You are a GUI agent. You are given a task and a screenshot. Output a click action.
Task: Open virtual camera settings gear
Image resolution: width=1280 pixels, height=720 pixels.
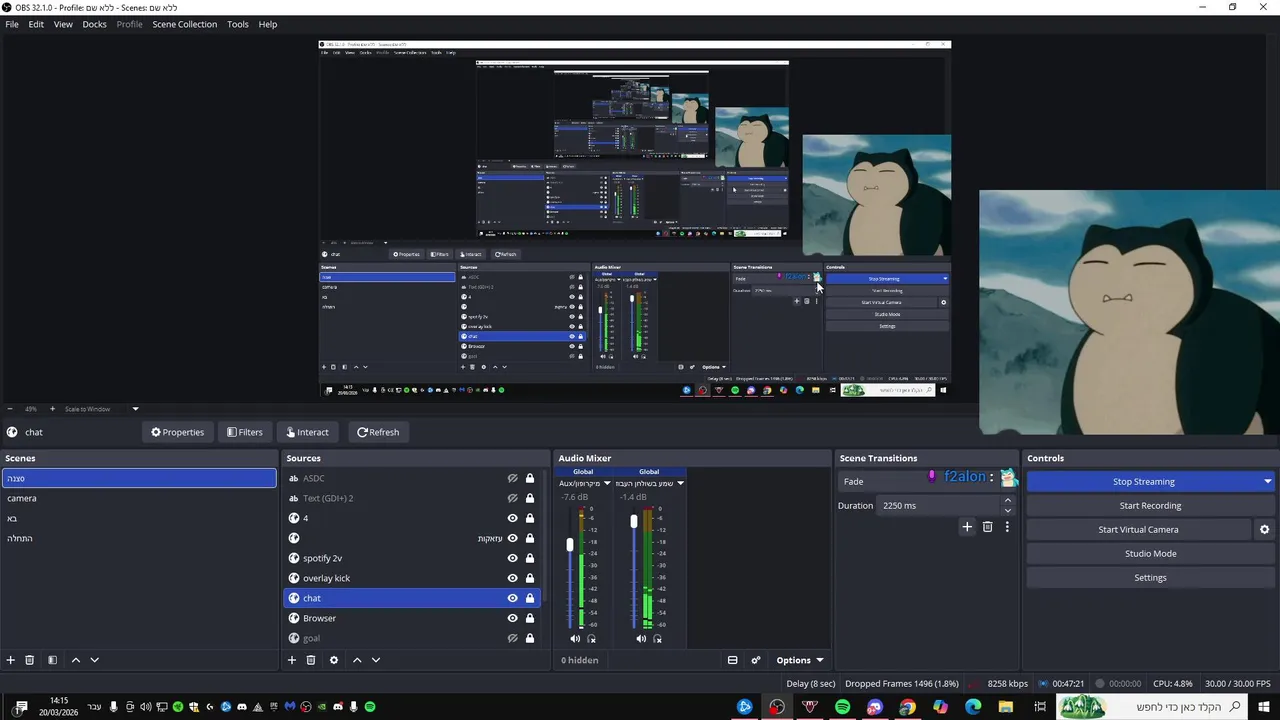[1264, 530]
